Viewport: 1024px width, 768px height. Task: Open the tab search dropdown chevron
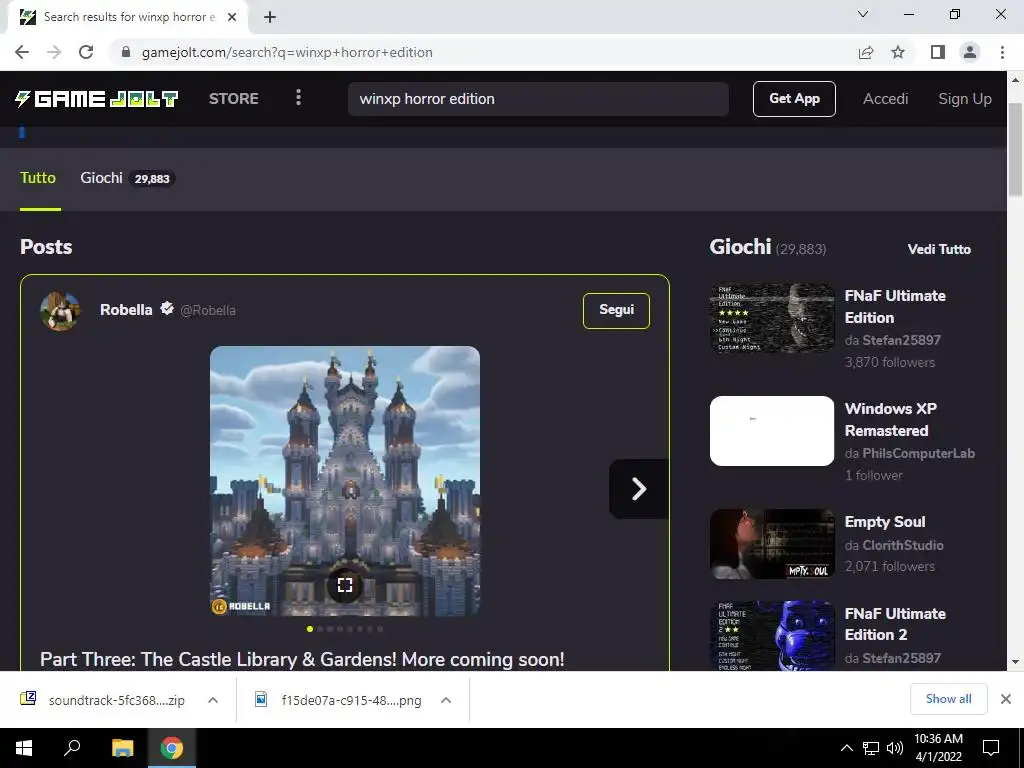coord(863,14)
